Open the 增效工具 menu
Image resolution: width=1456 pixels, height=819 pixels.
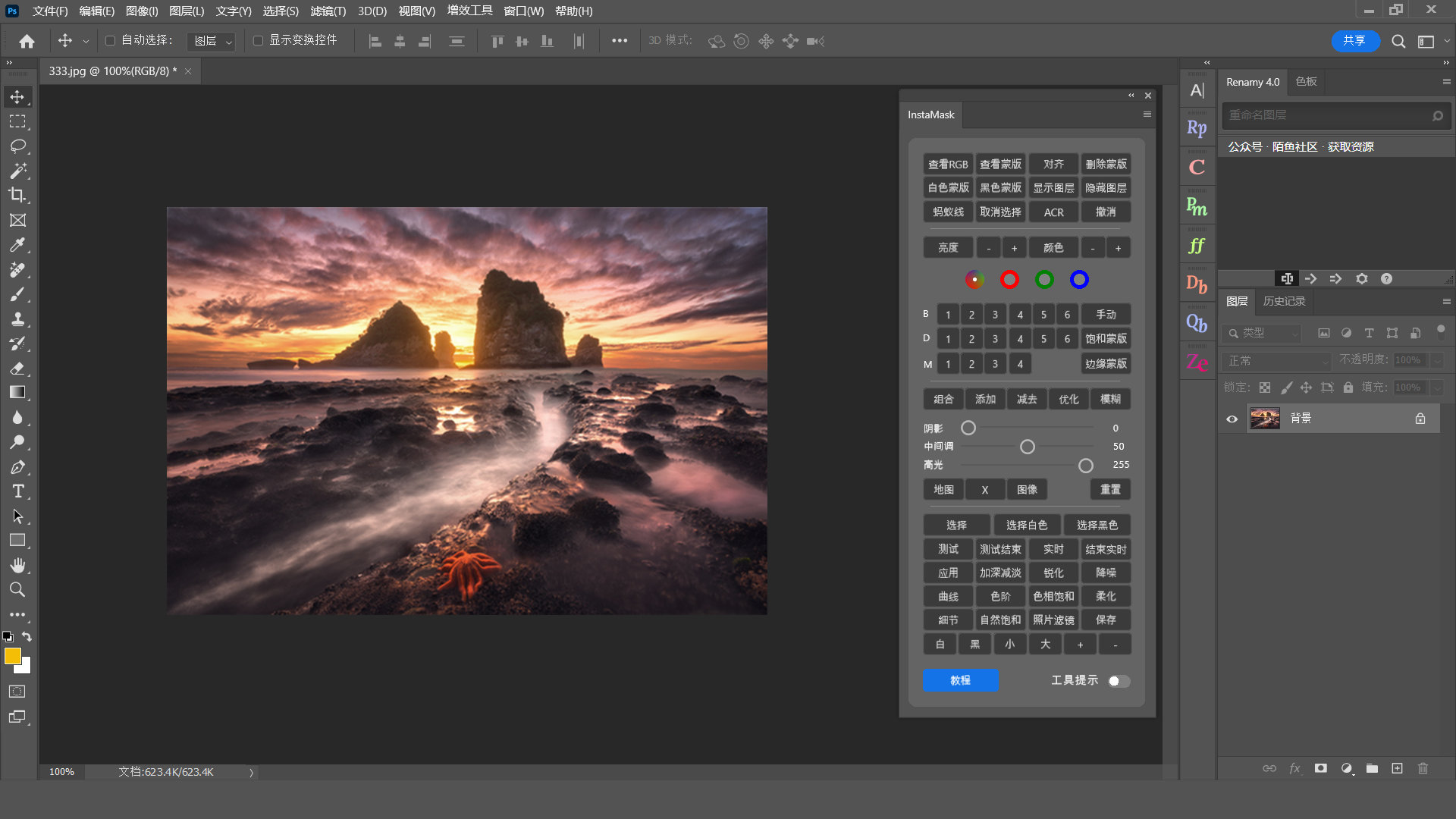coord(469,11)
